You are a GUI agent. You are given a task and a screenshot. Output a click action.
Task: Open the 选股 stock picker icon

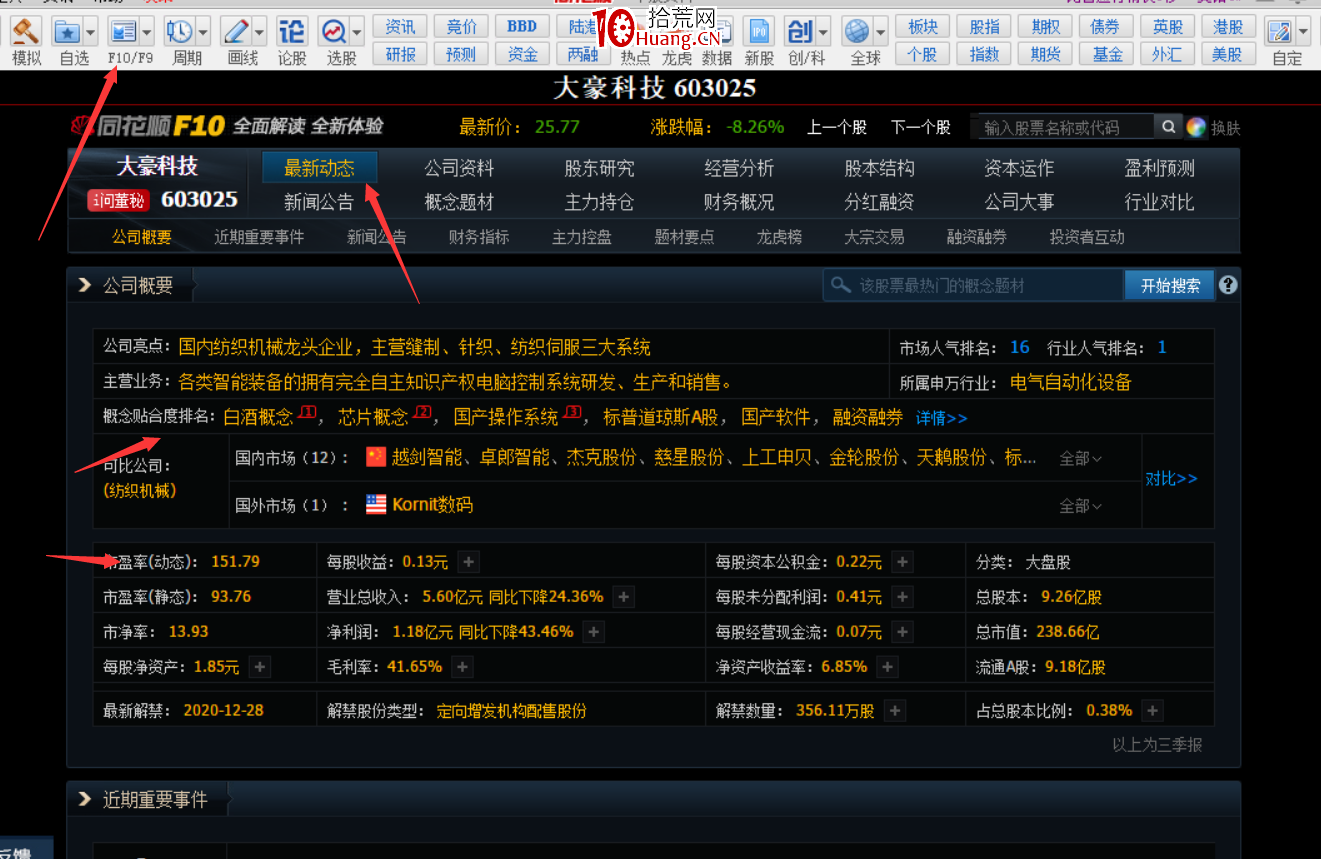334,31
